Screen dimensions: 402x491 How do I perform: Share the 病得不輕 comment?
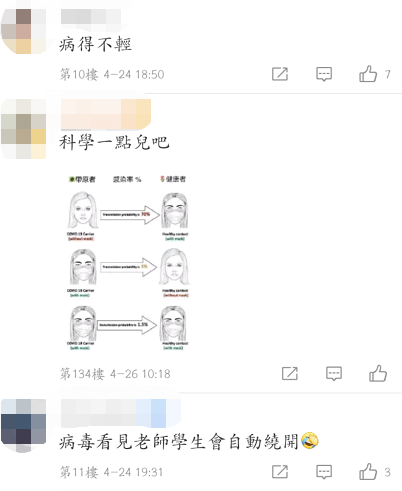coord(280,74)
